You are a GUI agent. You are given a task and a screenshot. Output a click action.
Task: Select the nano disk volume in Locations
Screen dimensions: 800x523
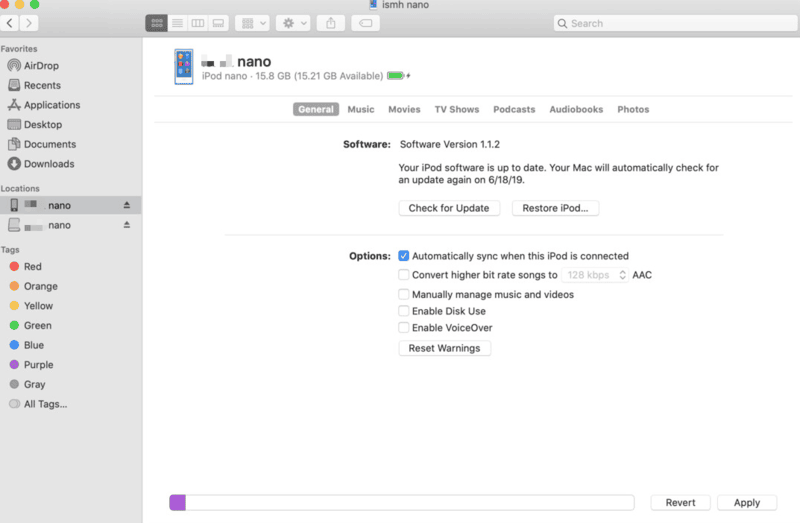tap(70, 225)
